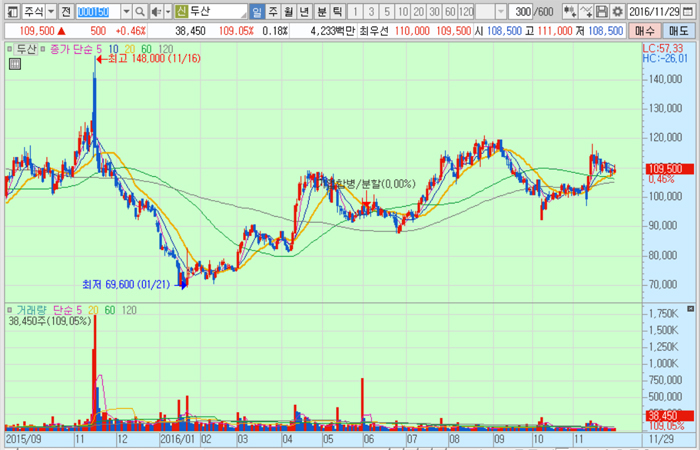Select the 틱 tick chart tab

point(337,11)
